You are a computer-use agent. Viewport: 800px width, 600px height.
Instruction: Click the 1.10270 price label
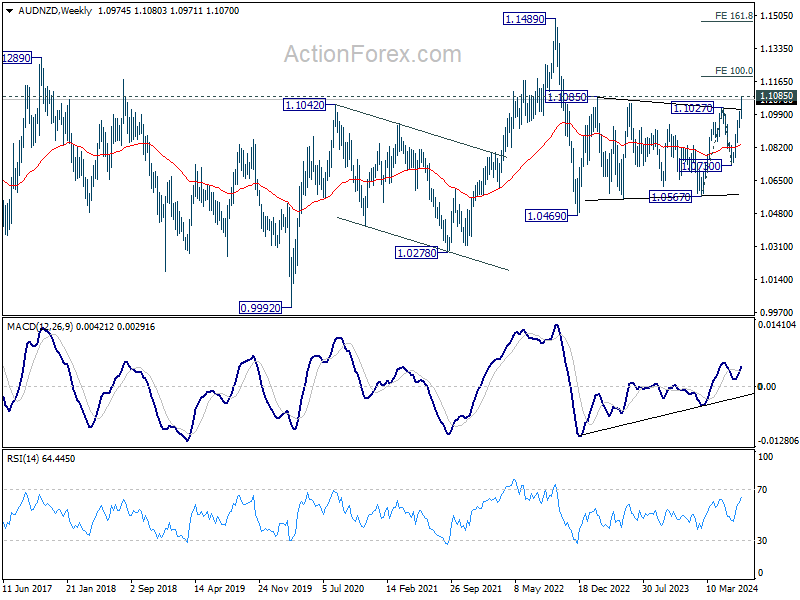(x=692, y=108)
